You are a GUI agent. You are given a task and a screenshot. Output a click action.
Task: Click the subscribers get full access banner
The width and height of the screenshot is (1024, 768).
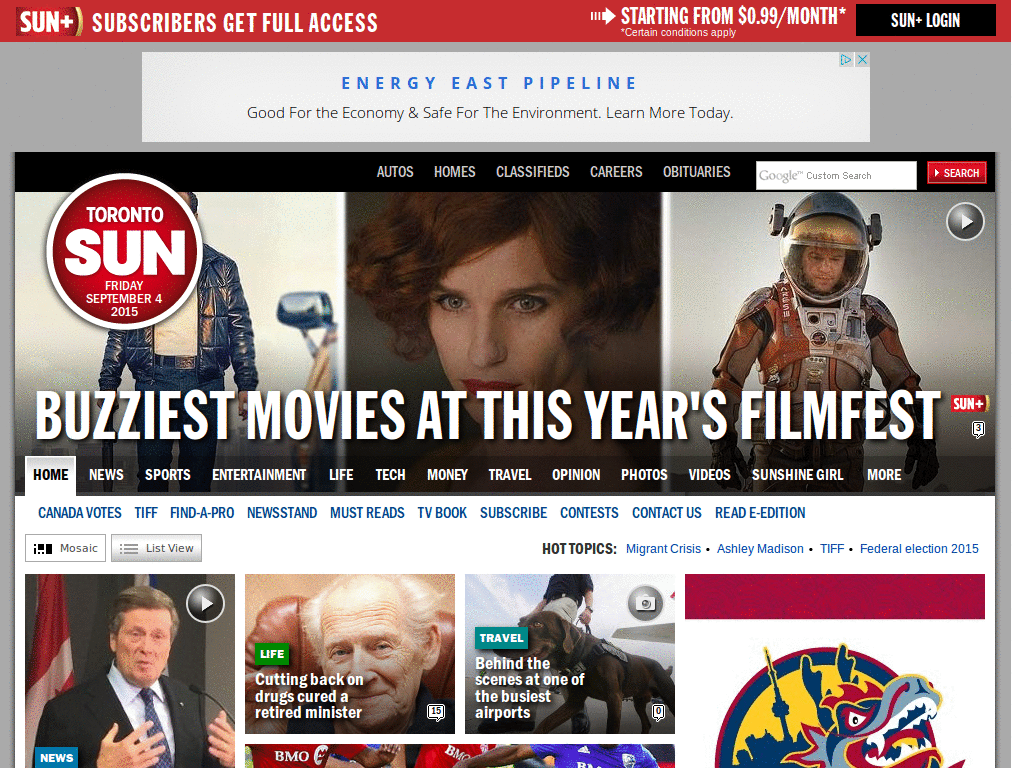tap(234, 22)
